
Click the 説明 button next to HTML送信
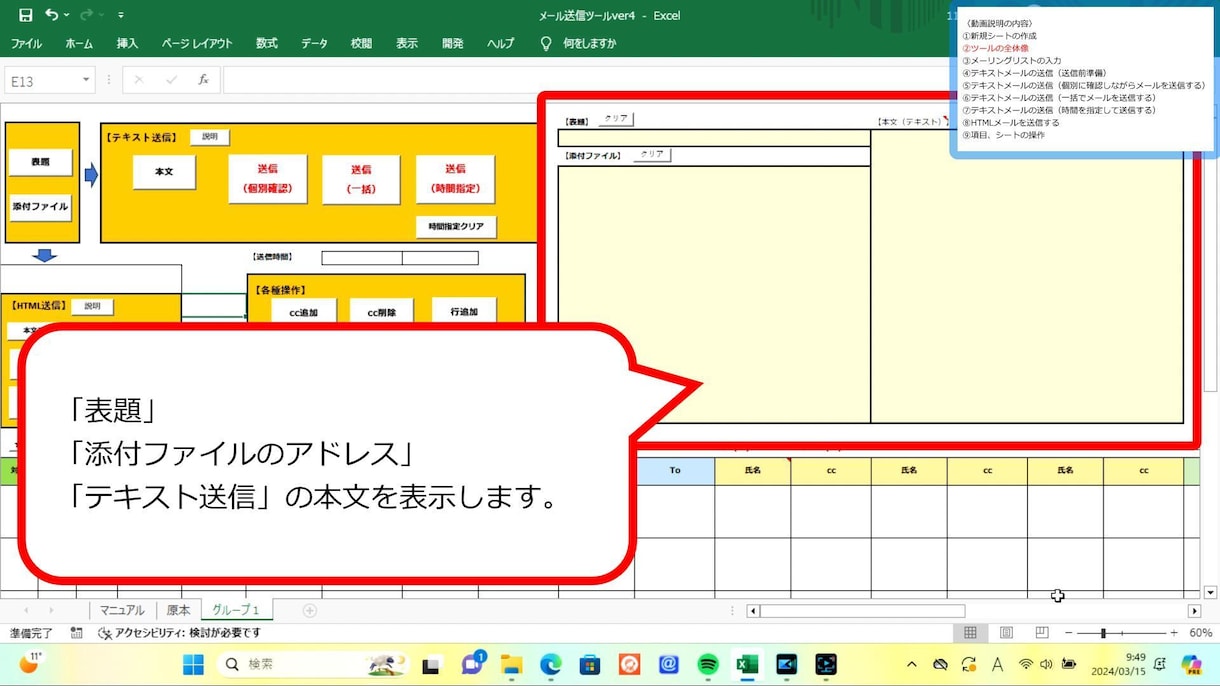pyautogui.click(x=92, y=307)
